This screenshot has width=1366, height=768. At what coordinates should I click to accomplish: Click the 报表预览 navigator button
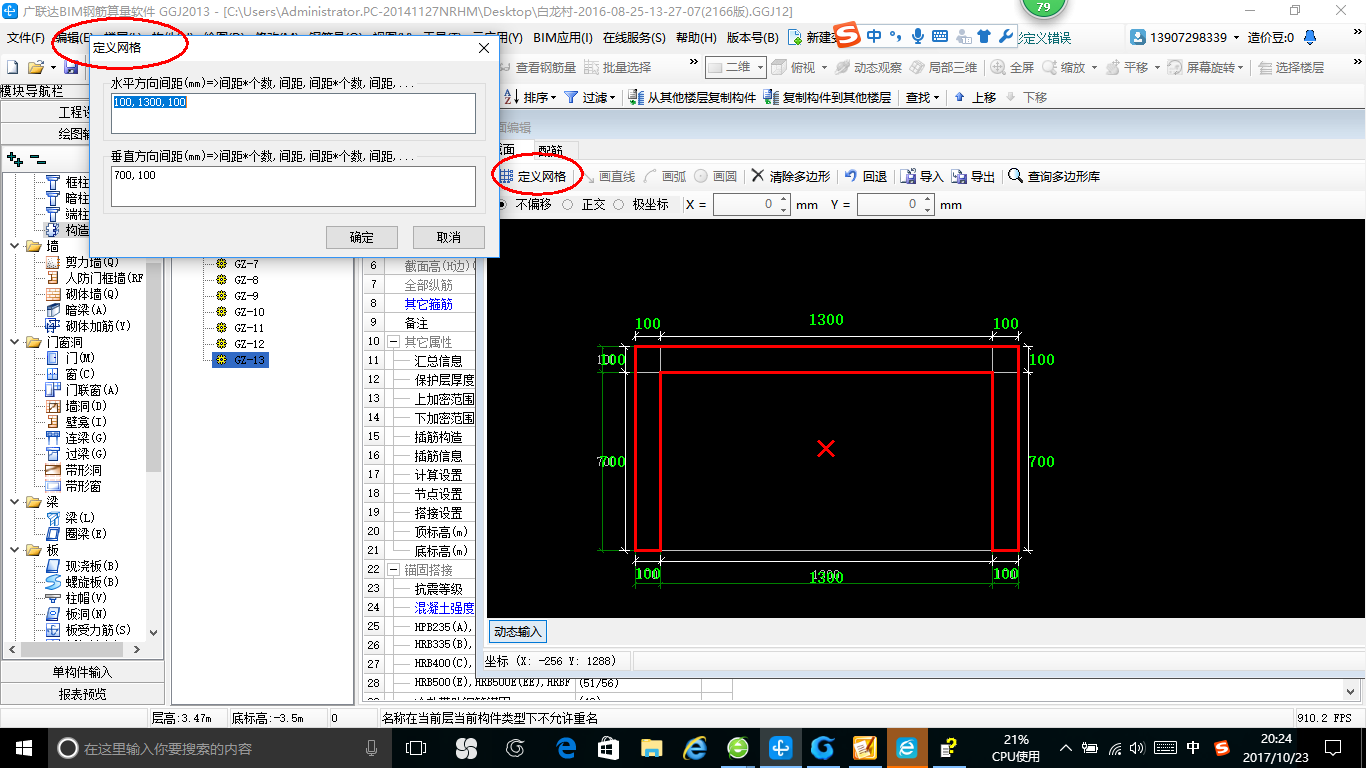[82, 694]
